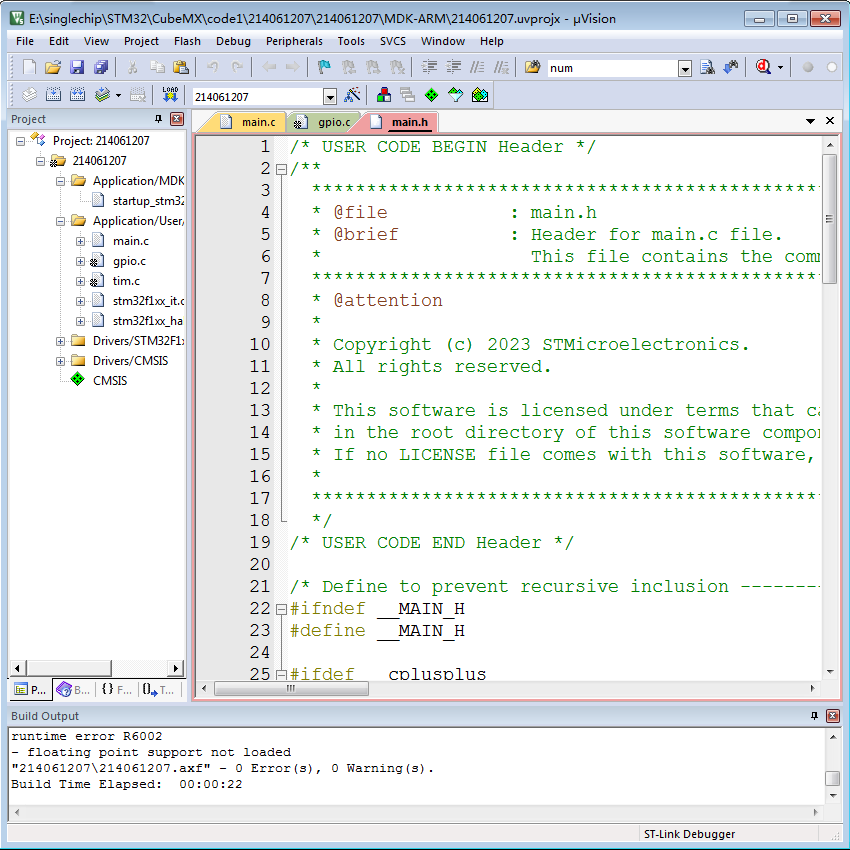Open the batch build dropdown arrow
This screenshot has width=850, height=850.
(x=118, y=96)
